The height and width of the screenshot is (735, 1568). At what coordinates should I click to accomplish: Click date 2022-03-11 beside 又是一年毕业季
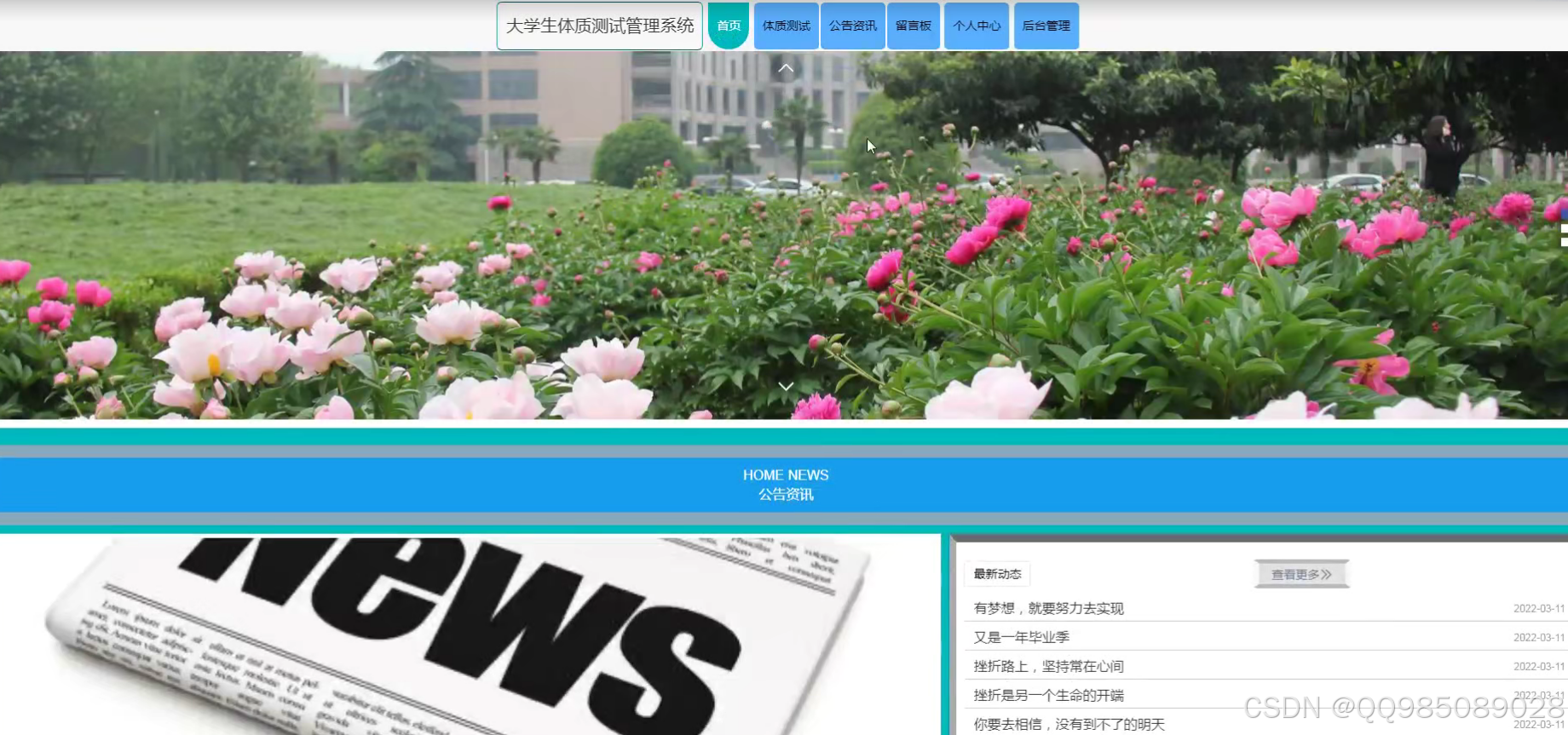[1539, 637]
